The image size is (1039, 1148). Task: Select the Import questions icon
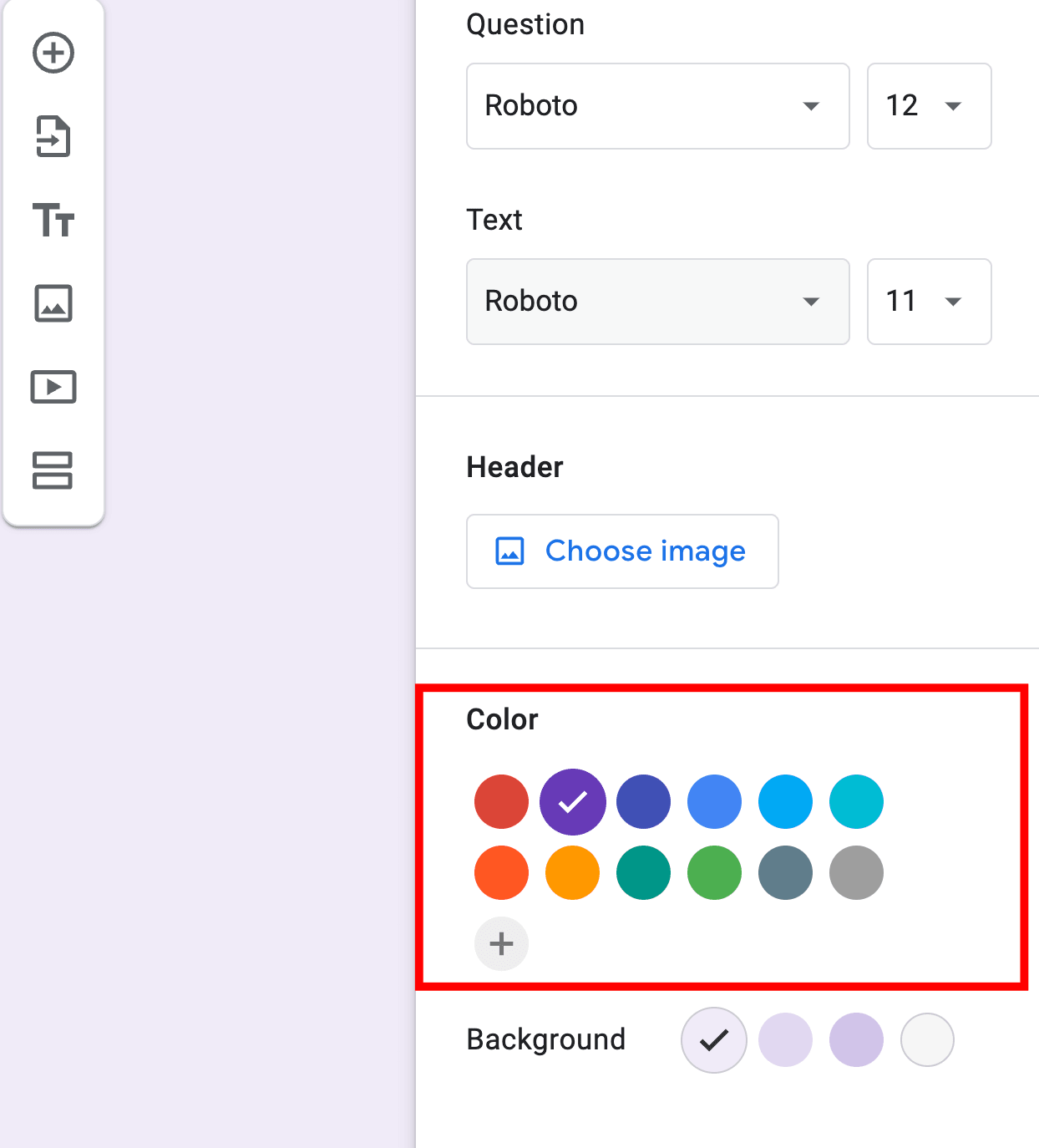click(53, 136)
